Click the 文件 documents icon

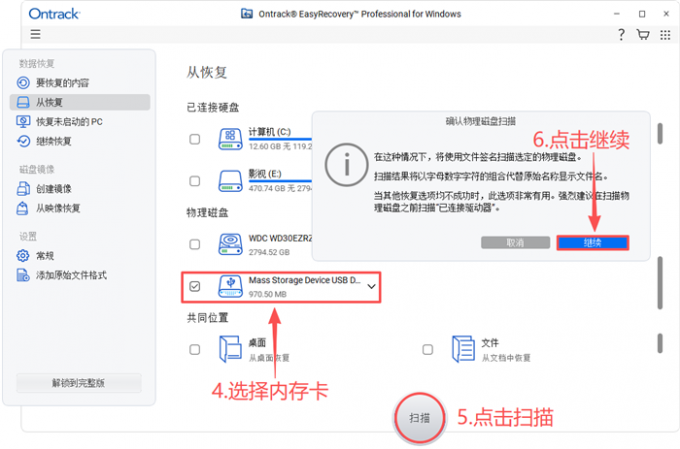coord(463,349)
